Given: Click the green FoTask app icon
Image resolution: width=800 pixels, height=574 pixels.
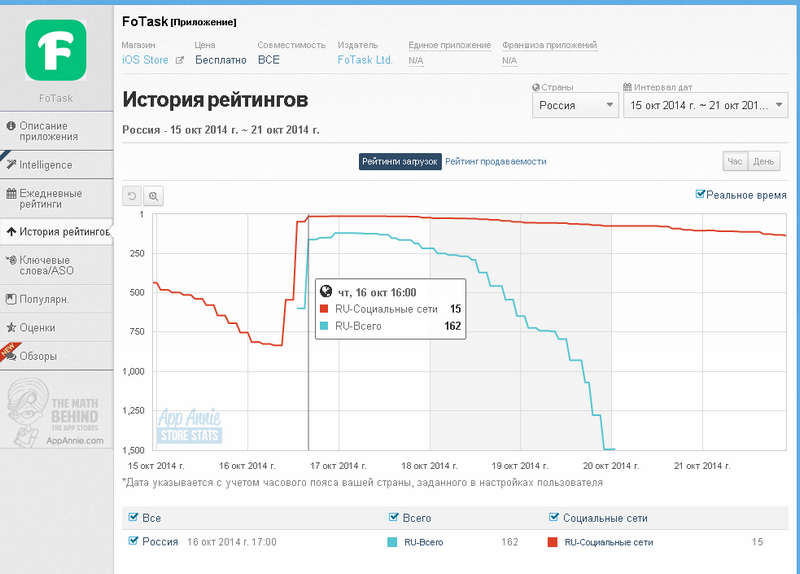Looking at the screenshot, I should [56, 50].
